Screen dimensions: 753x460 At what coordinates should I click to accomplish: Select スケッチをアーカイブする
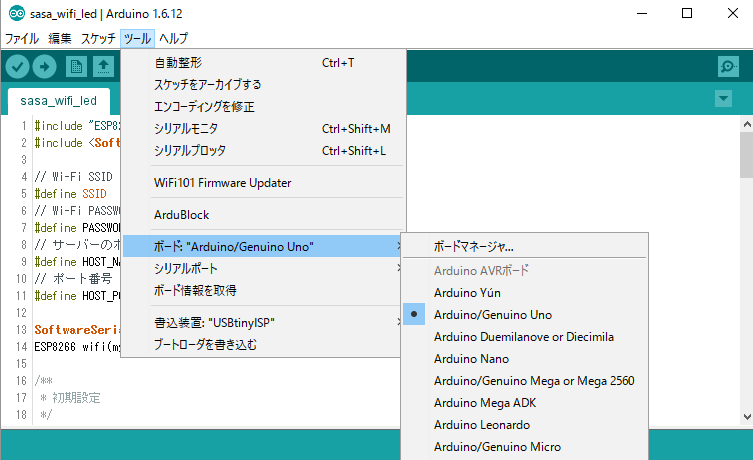[262, 85]
